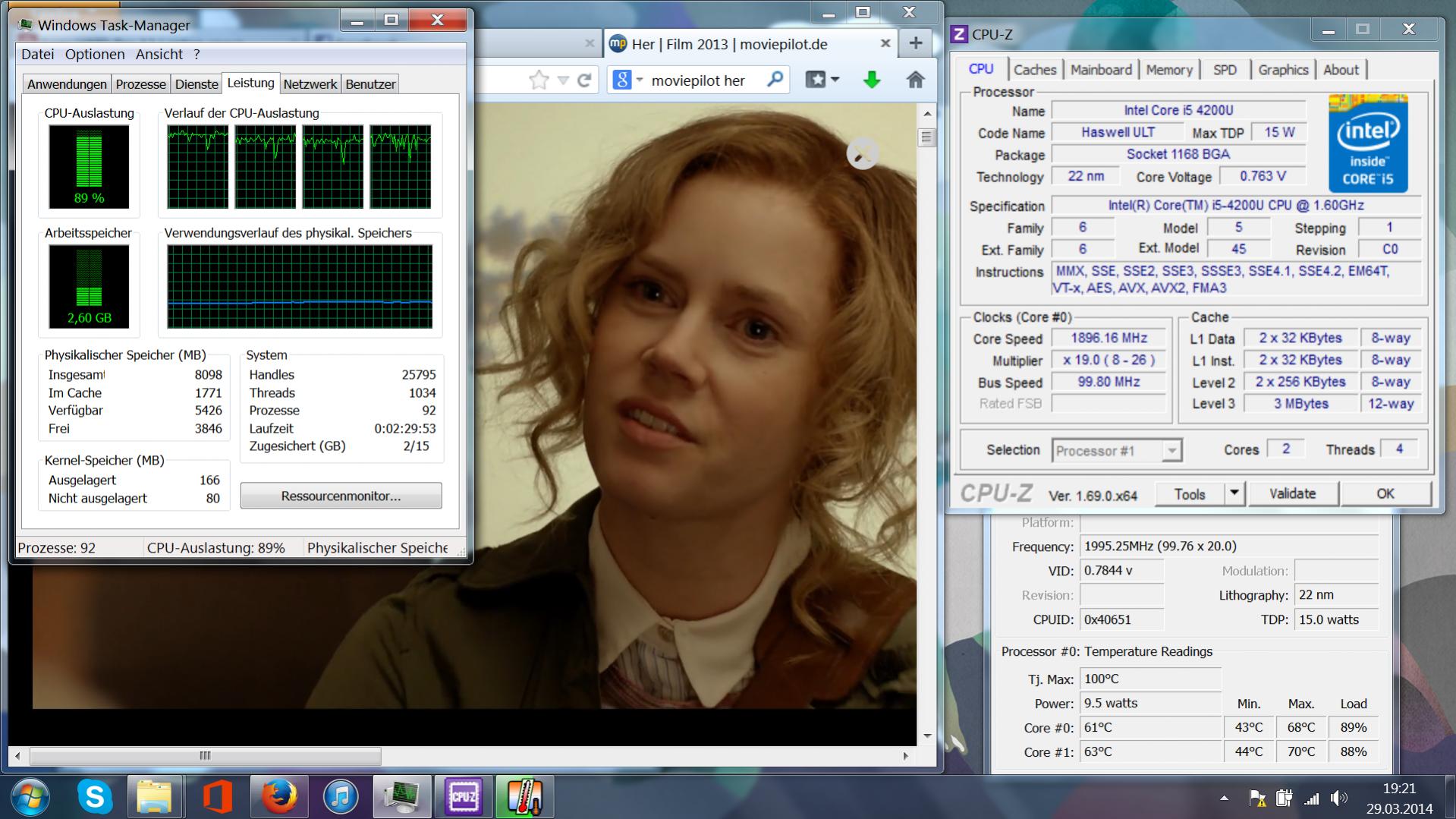Click the CPUID value 0x40651
1456x819 pixels.
click(1121, 619)
